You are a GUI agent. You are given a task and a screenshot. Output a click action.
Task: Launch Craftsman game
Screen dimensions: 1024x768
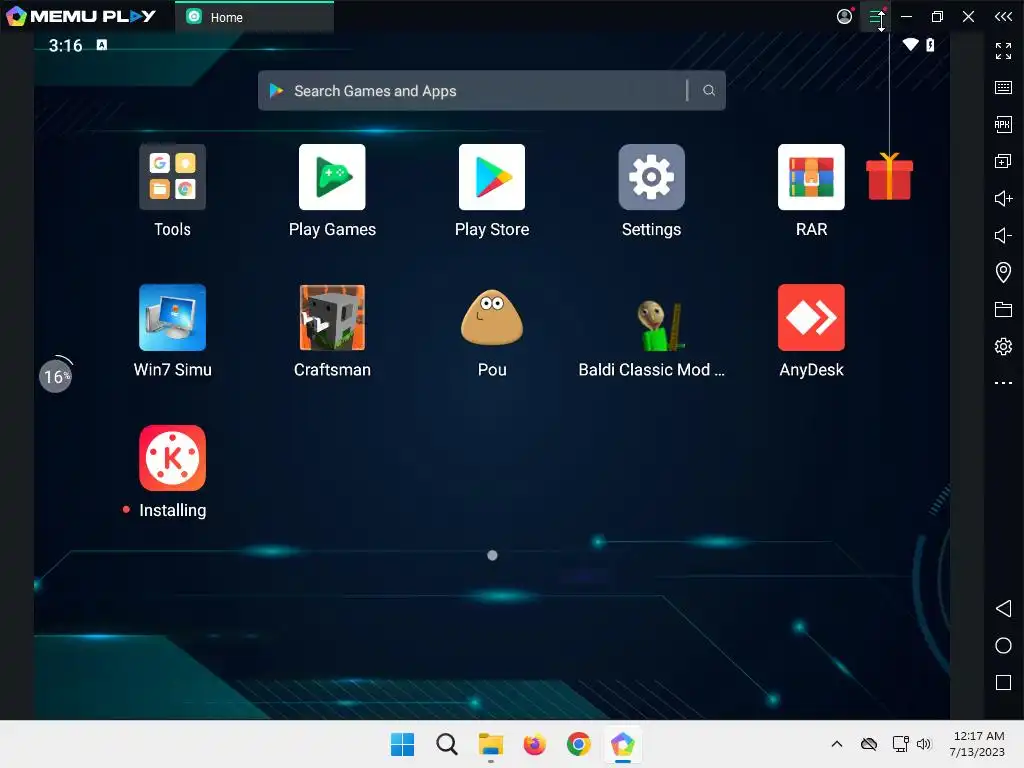[x=332, y=317]
